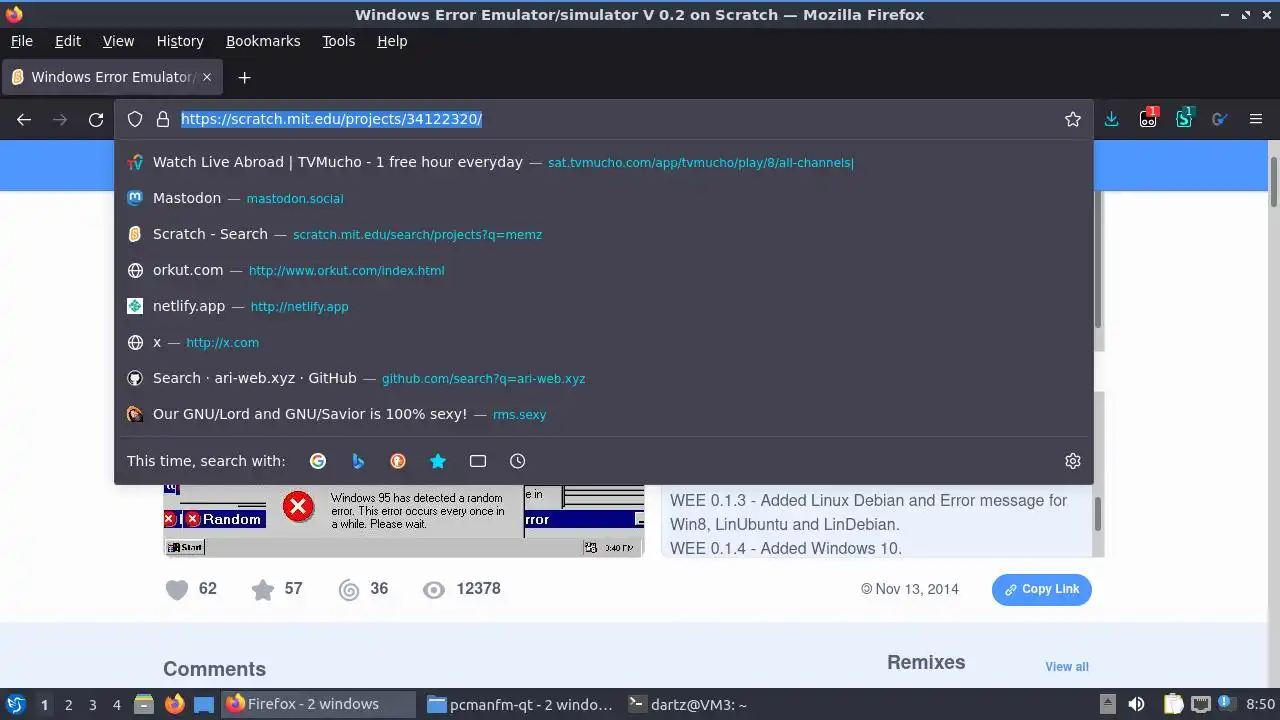Click the red X error icon in project

[298, 507]
